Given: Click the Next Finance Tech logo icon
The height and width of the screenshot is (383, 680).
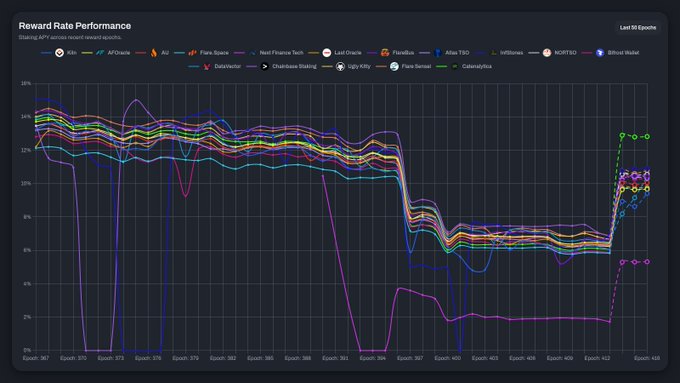Looking at the screenshot, I should point(252,52).
